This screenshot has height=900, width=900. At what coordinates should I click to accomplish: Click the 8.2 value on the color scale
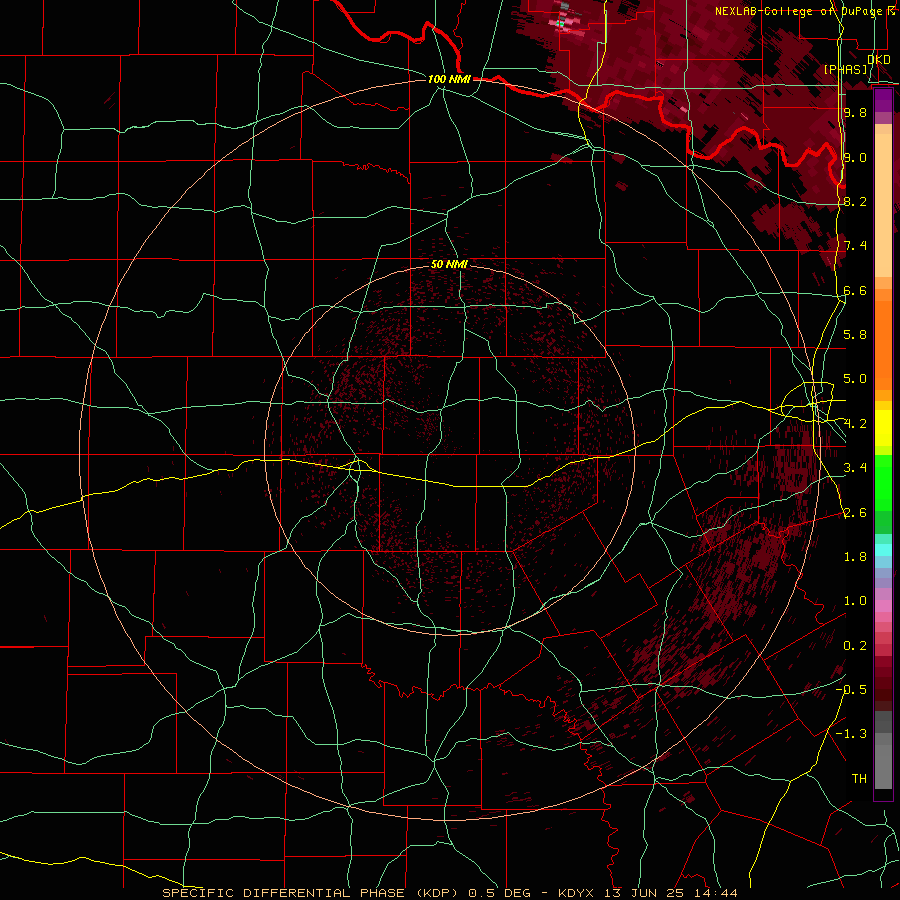click(x=855, y=201)
